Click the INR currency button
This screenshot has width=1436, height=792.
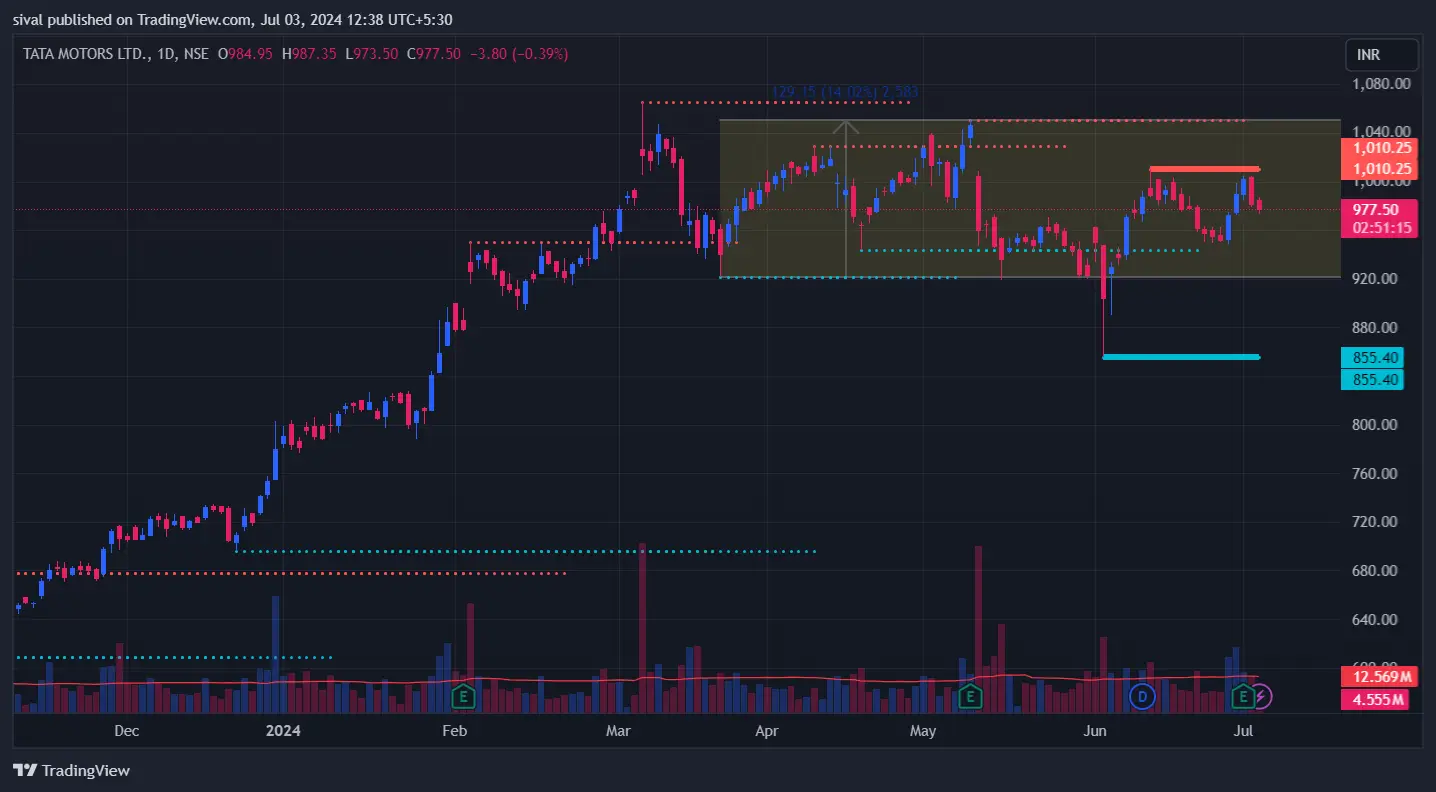[x=1382, y=56]
